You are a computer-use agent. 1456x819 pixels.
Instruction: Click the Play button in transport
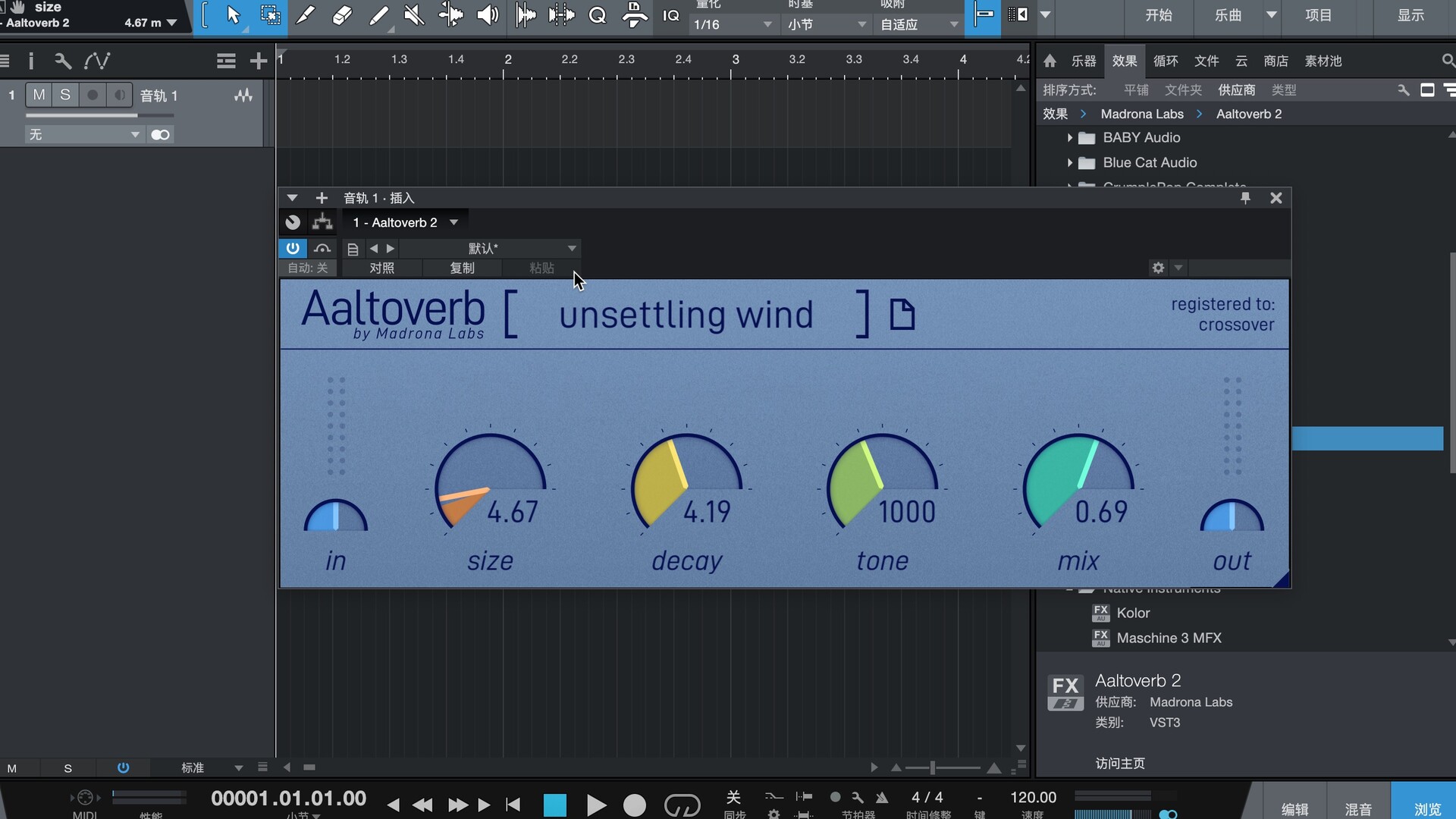pos(596,805)
